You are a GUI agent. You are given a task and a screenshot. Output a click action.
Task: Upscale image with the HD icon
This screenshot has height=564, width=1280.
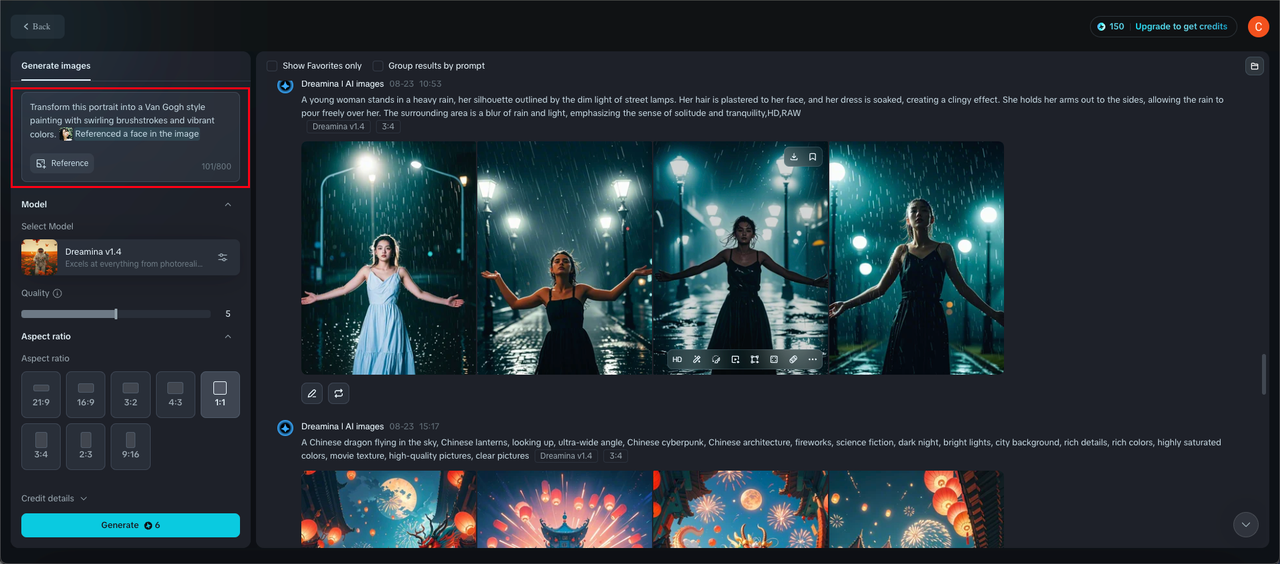point(677,359)
